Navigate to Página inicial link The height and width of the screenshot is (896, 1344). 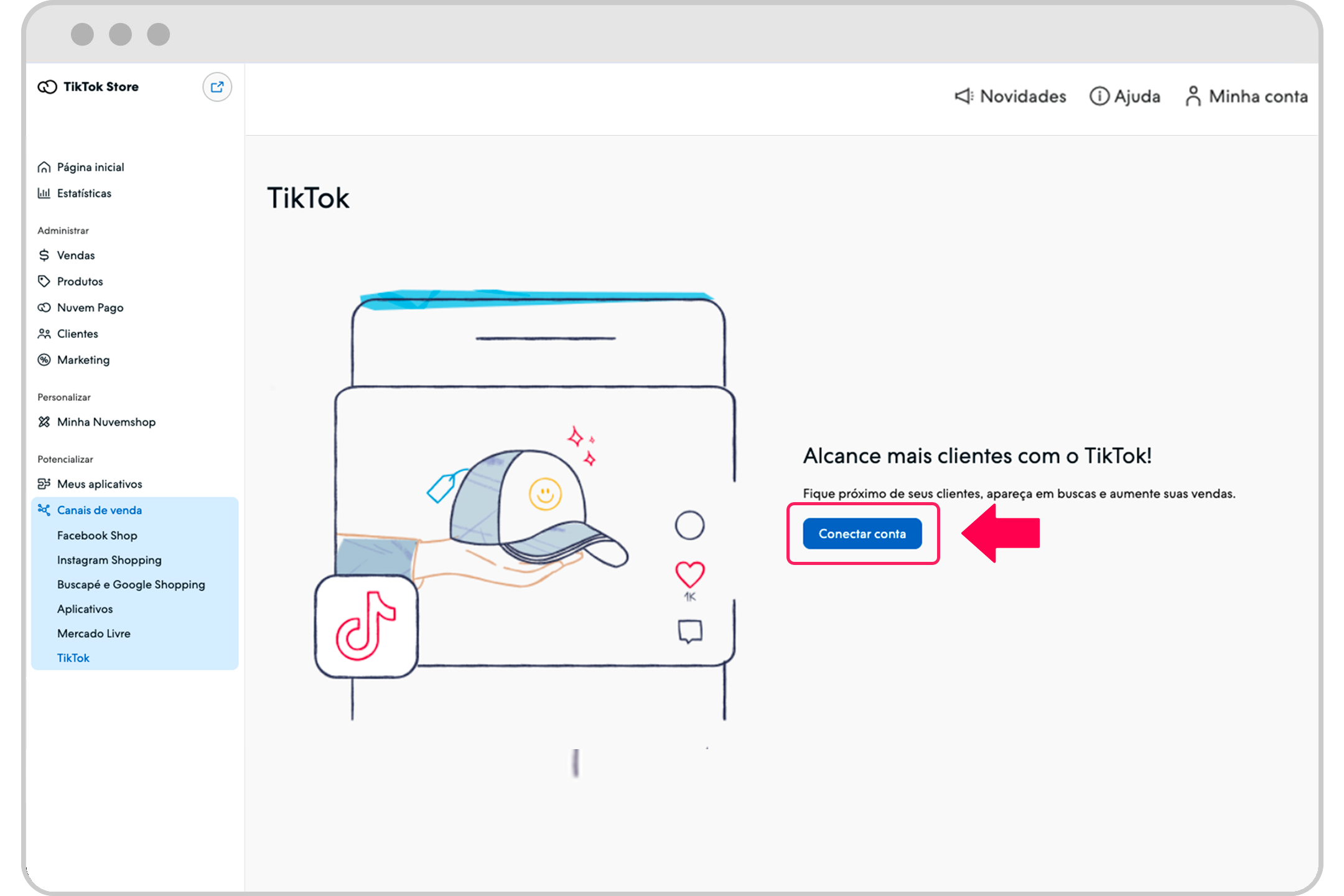click(92, 166)
